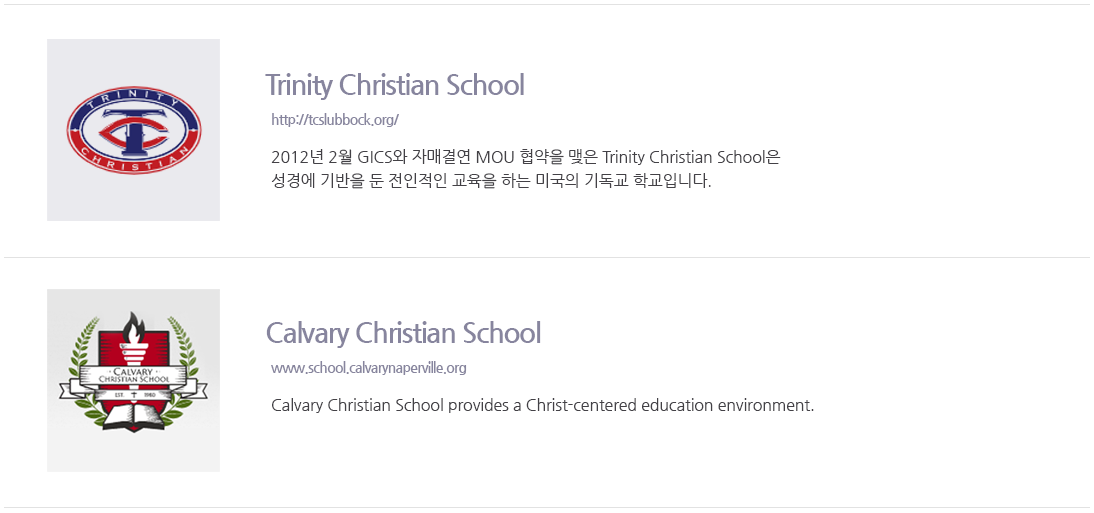Visit the http://tcslubbock.org/ link

click(335, 119)
